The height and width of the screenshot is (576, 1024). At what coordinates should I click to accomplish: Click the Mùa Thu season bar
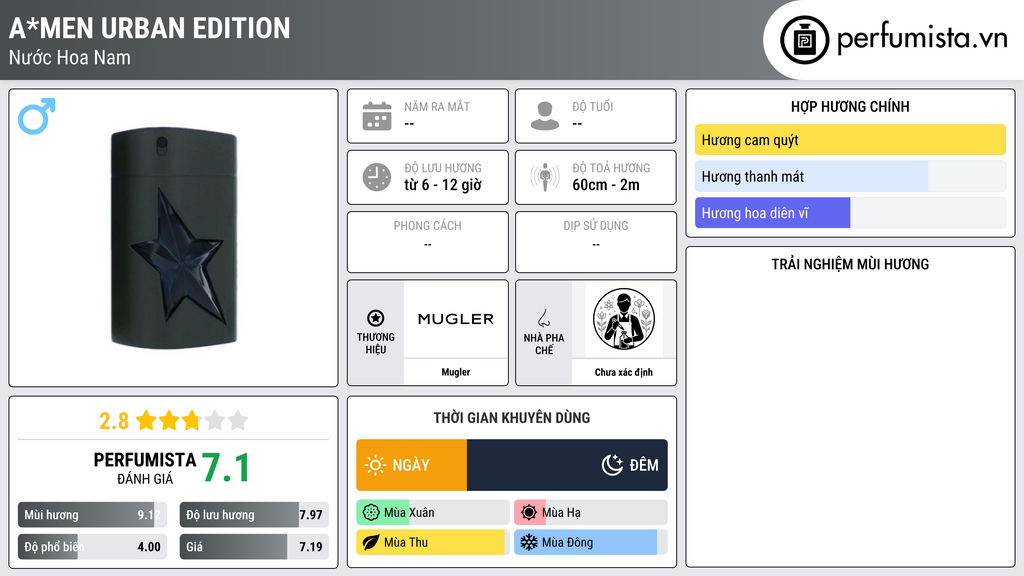433,542
